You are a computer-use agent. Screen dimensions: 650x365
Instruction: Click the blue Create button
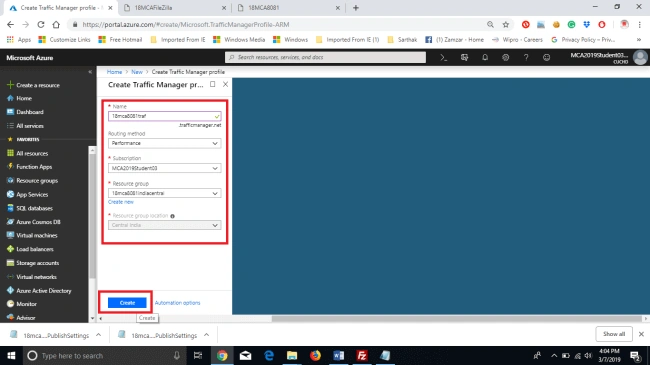pos(127,303)
